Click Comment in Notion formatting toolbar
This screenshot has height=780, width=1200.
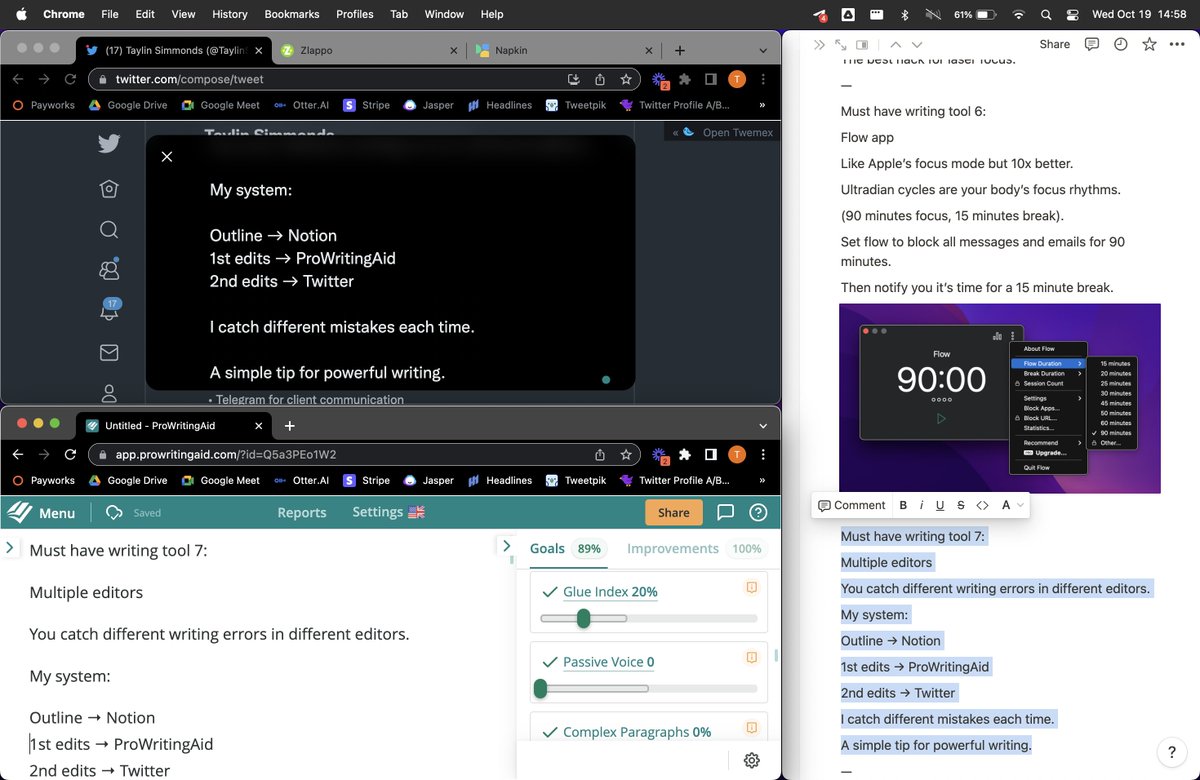(852, 505)
